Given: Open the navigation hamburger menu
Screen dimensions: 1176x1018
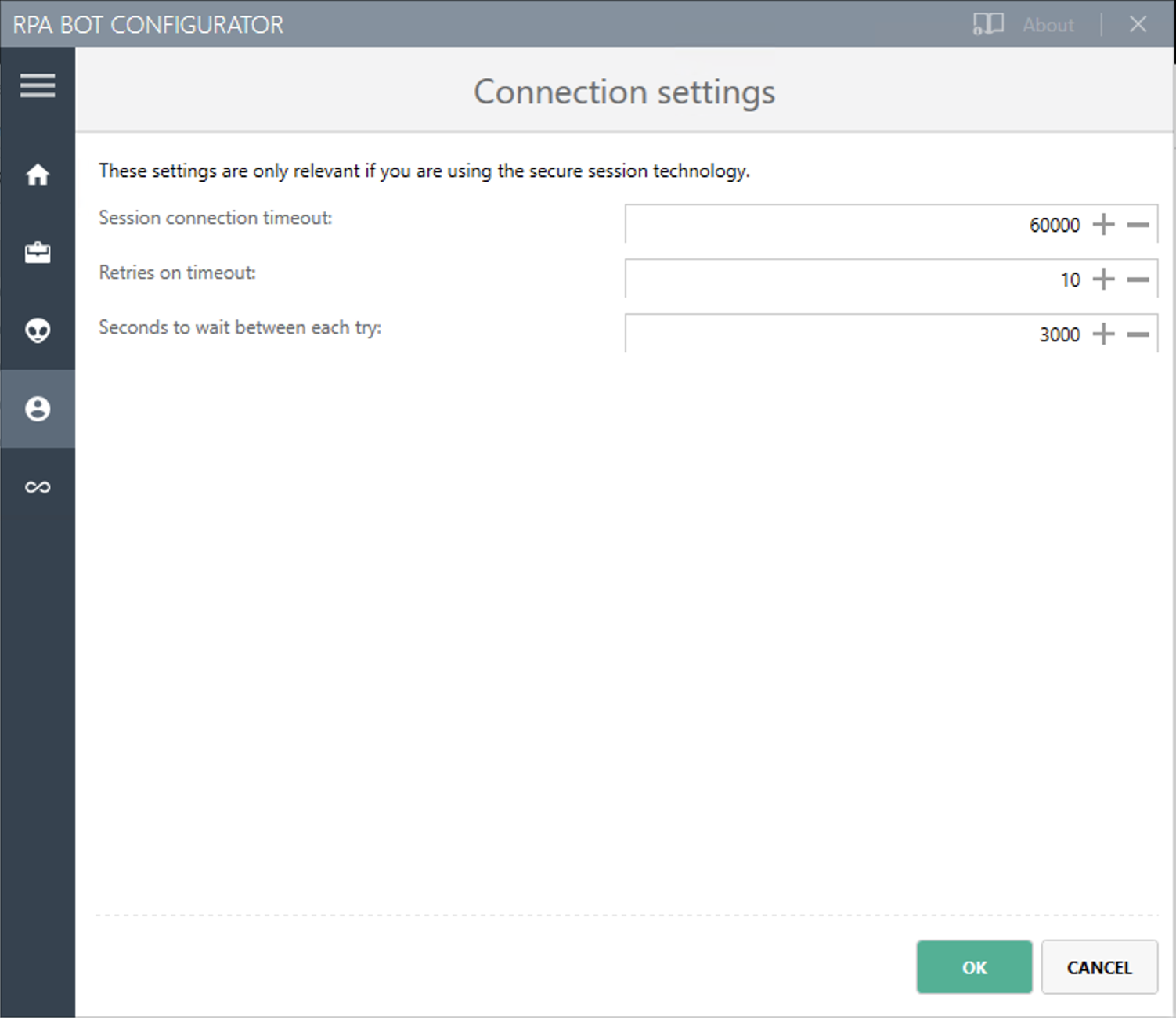Looking at the screenshot, I should pos(37,85).
